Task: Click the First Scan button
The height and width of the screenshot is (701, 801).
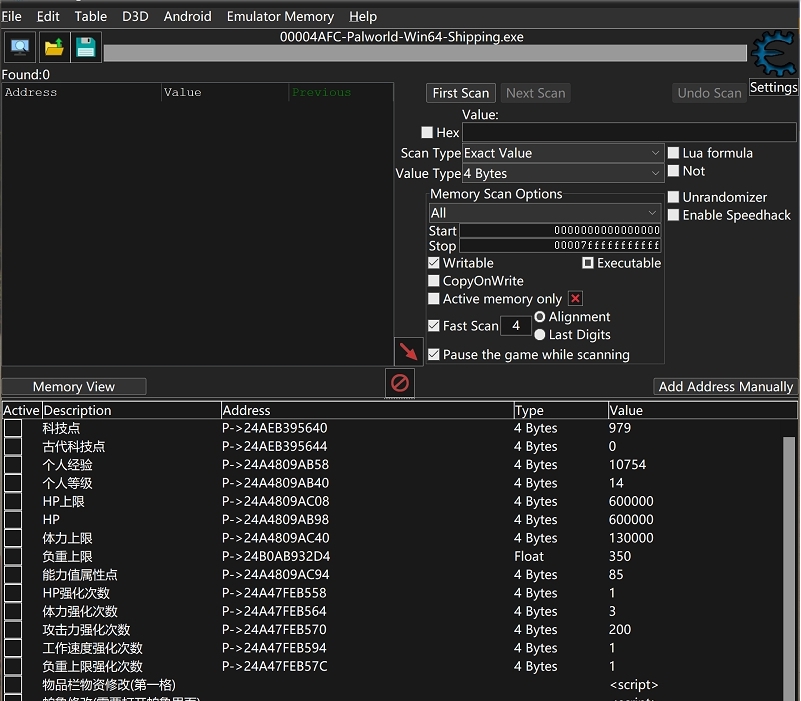Action: click(x=460, y=92)
